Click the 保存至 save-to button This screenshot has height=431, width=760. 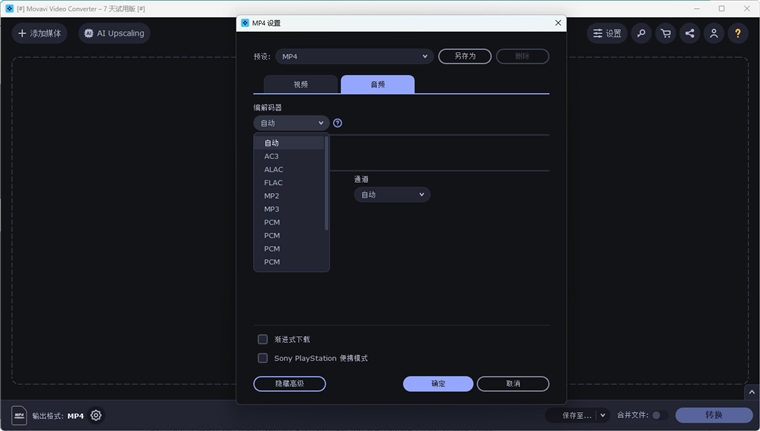572,415
